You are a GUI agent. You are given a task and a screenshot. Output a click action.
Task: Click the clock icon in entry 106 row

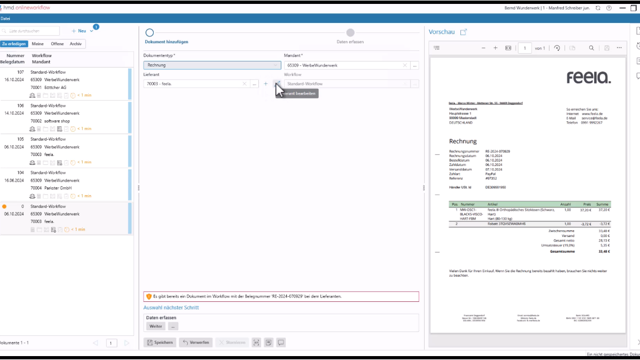73,129
